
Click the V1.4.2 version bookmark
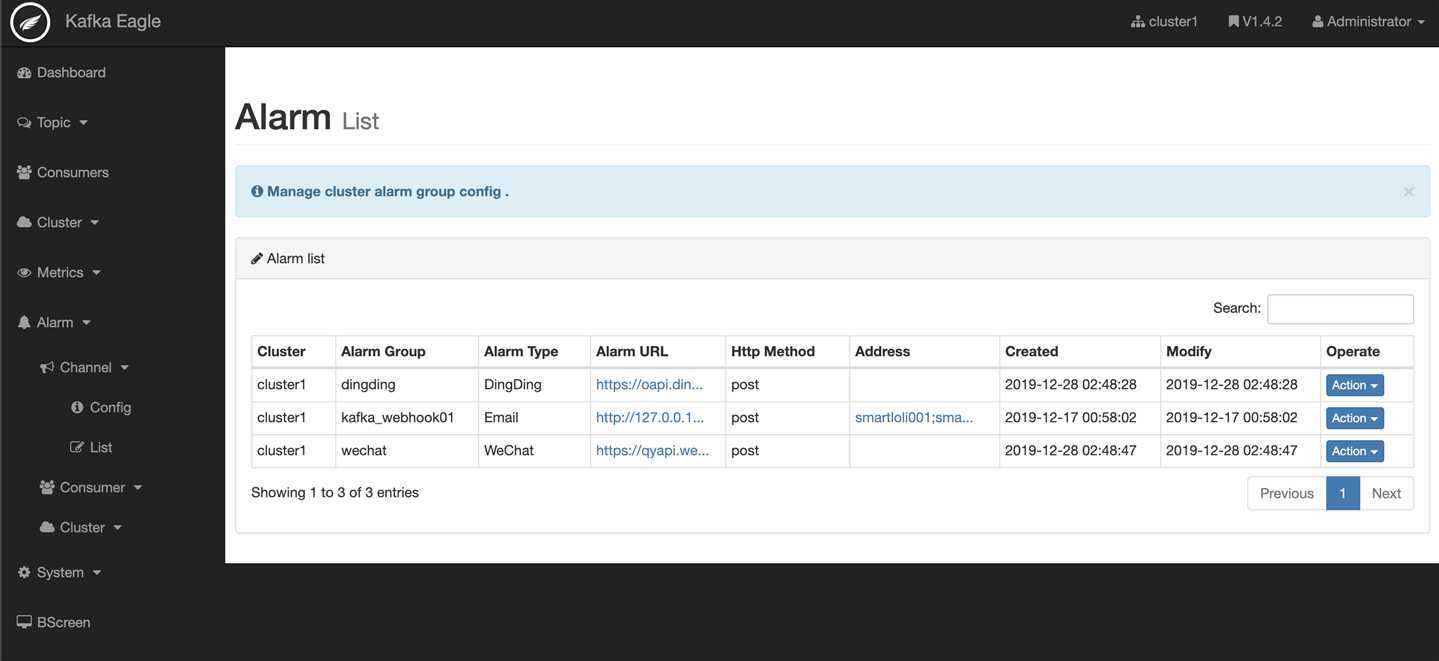click(1255, 21)
